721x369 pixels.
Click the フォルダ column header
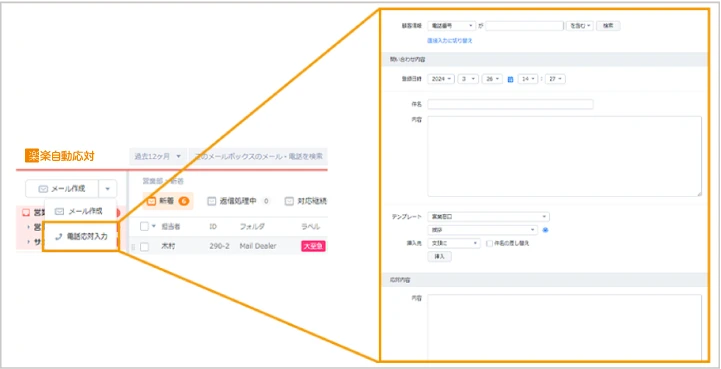coord(252,227)
